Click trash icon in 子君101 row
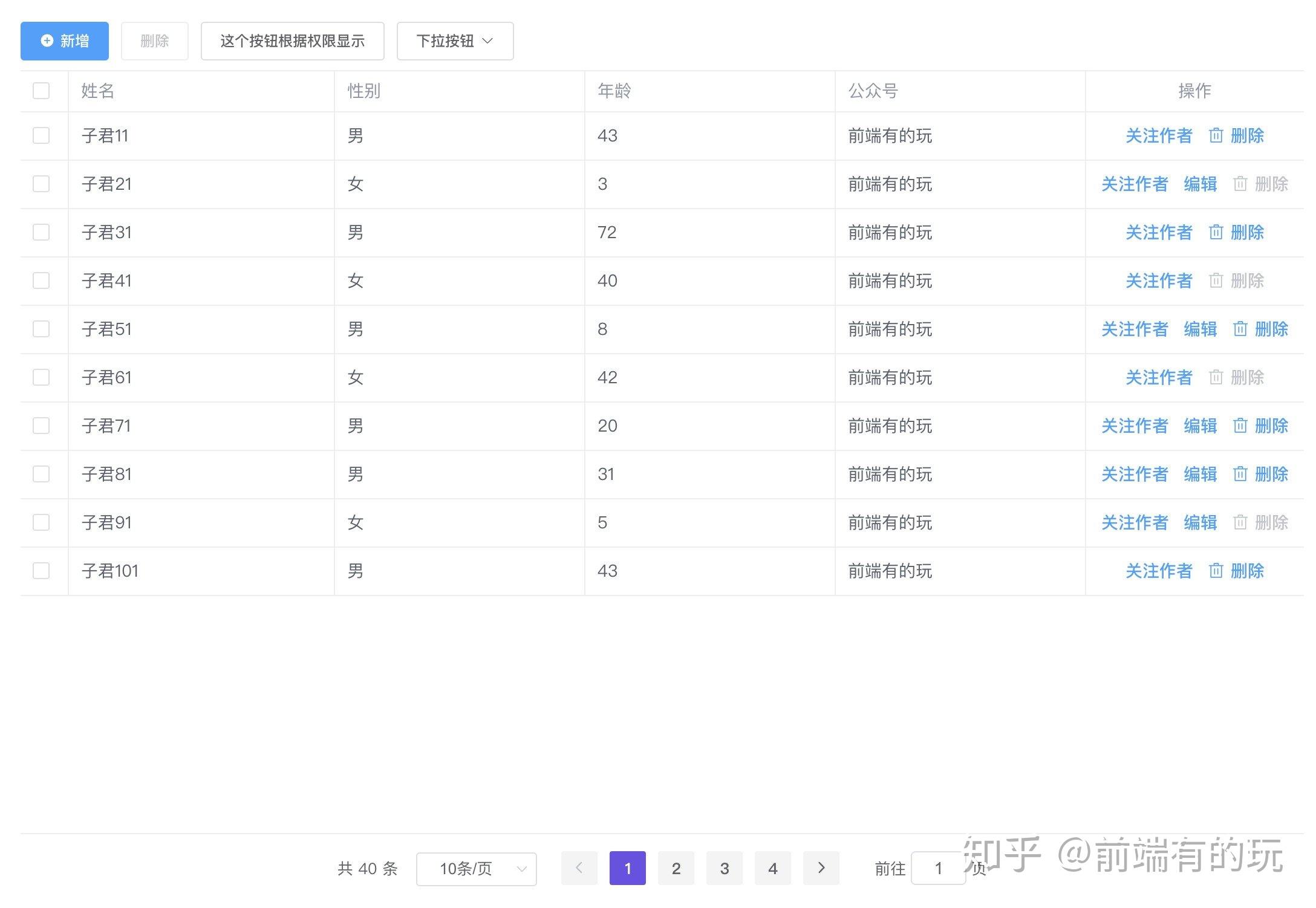 1216,571
